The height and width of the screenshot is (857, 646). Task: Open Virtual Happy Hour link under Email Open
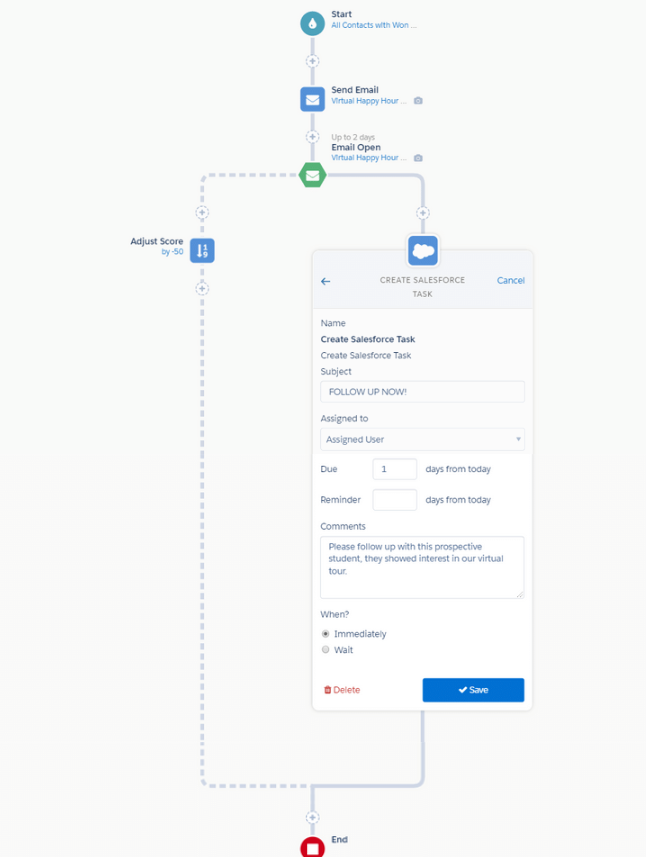coord(369,158)
